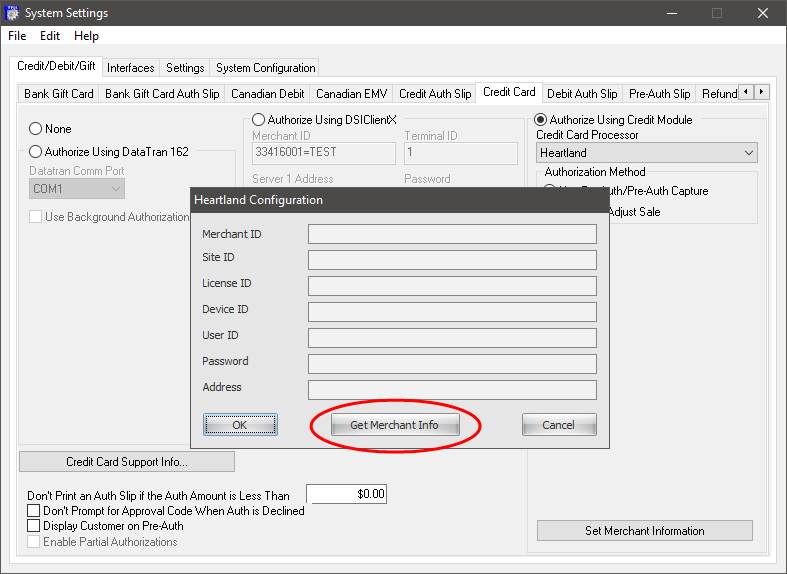This screenshot has width=787, height=574.
Task: Click the Heartland Password input field
Action: (452, 364)
